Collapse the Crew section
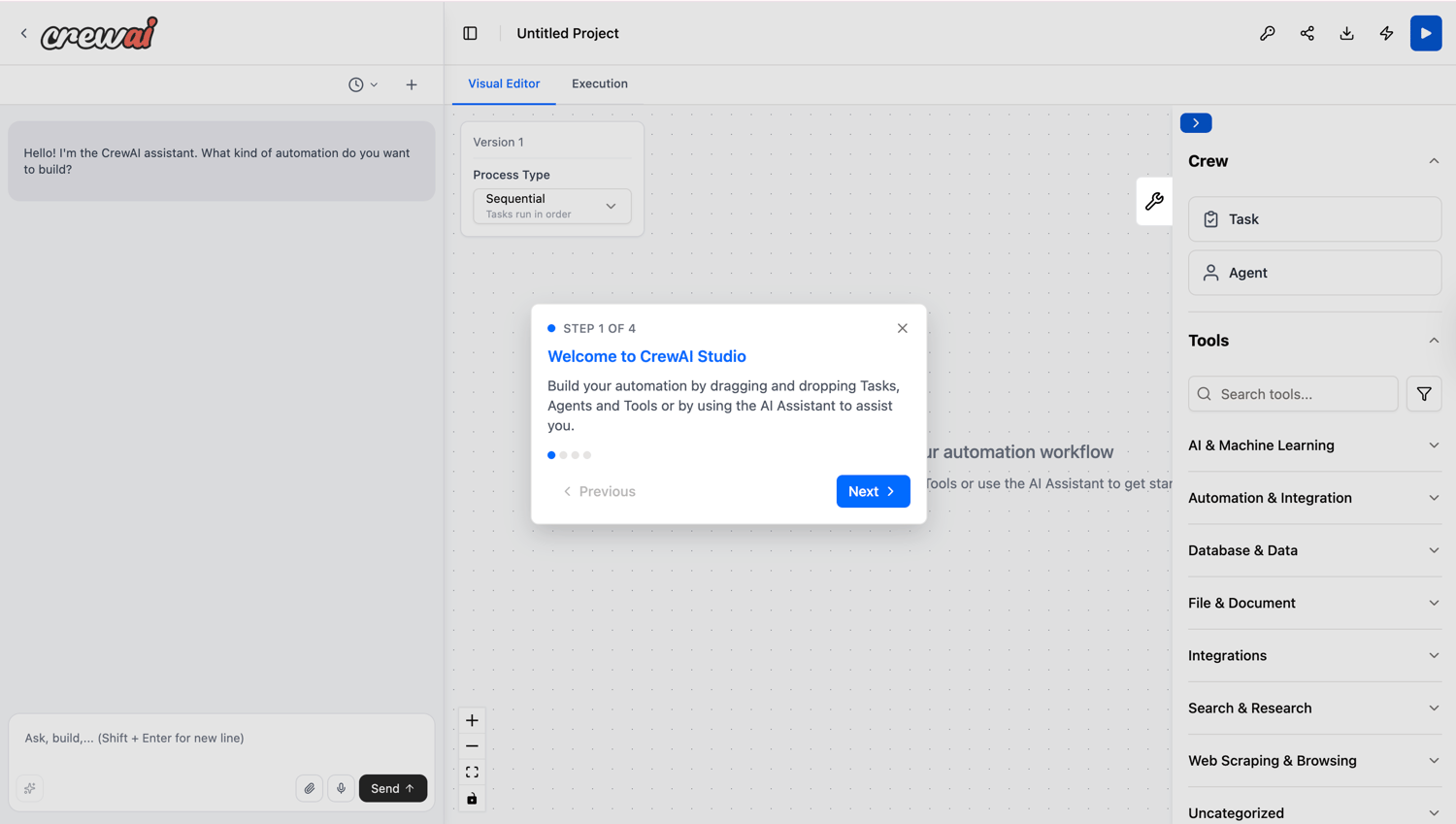 pos(1434,161)
